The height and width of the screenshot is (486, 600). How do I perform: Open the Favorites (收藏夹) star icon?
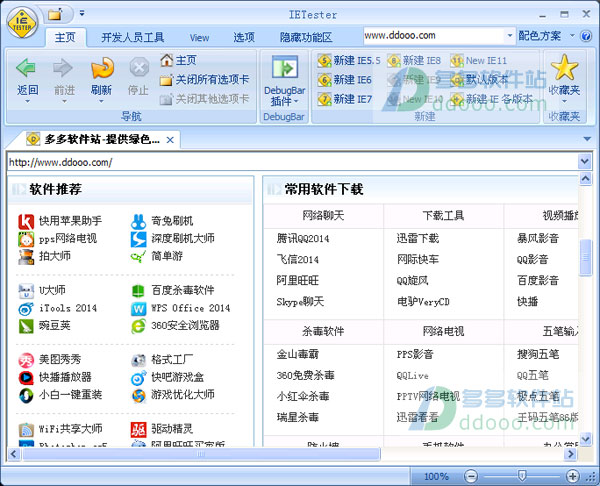[564, 67]
